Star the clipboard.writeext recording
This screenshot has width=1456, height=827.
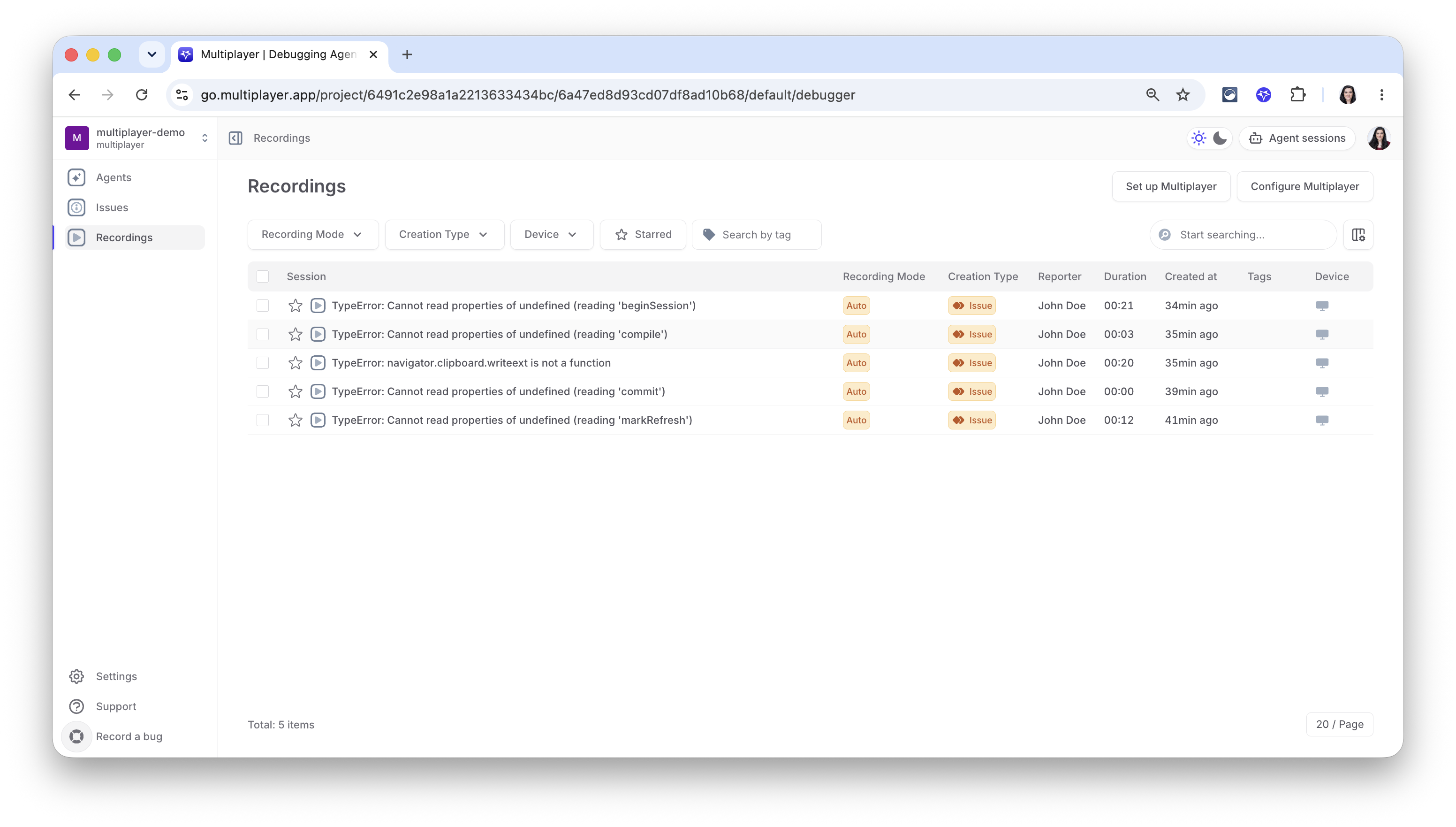coord(295,363)
